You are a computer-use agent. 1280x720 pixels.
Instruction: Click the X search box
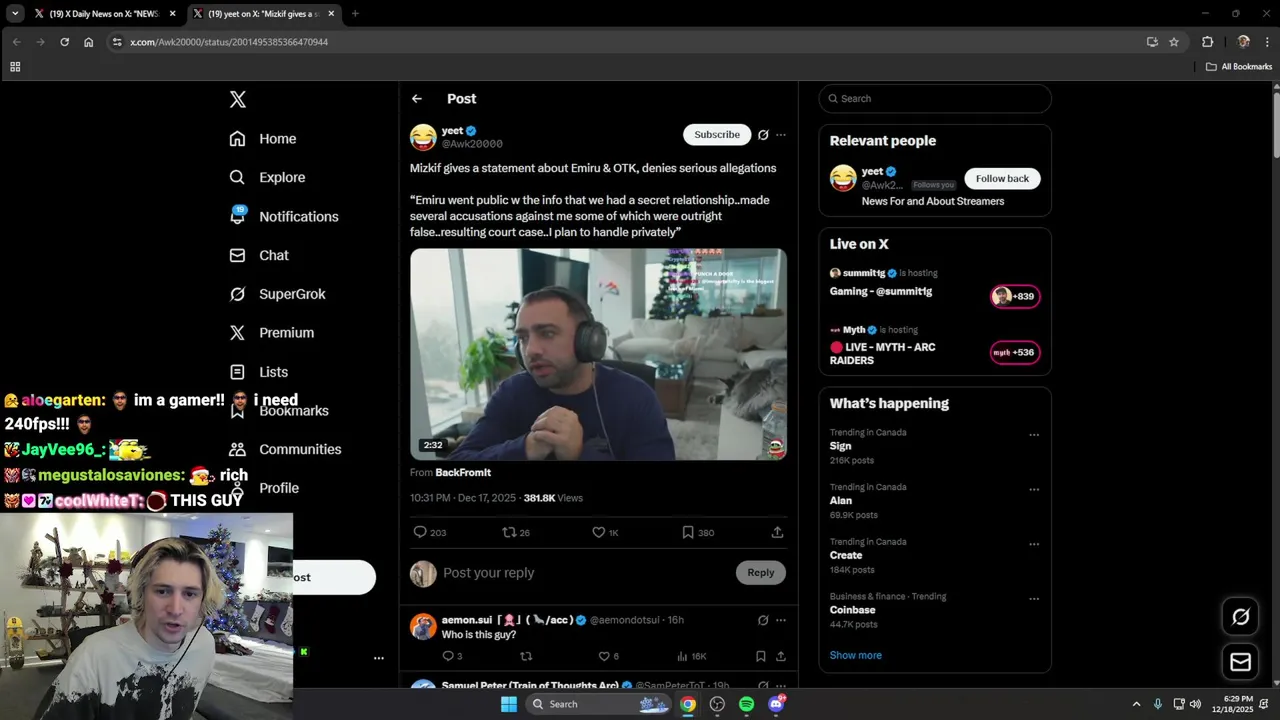(935, 98)
